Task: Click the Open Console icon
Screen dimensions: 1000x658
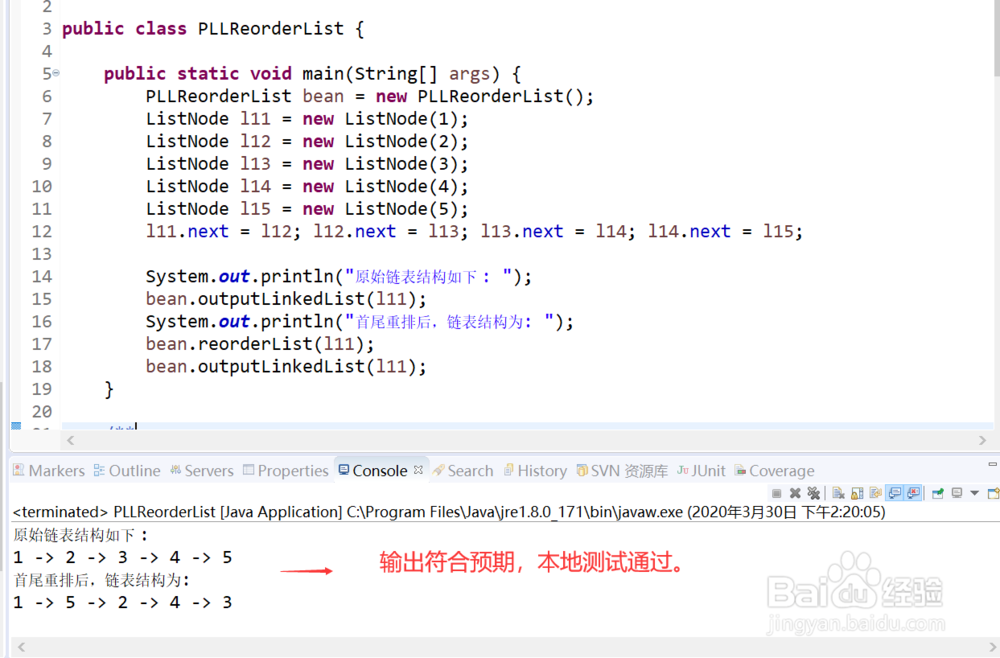Action: pos(993,493)
